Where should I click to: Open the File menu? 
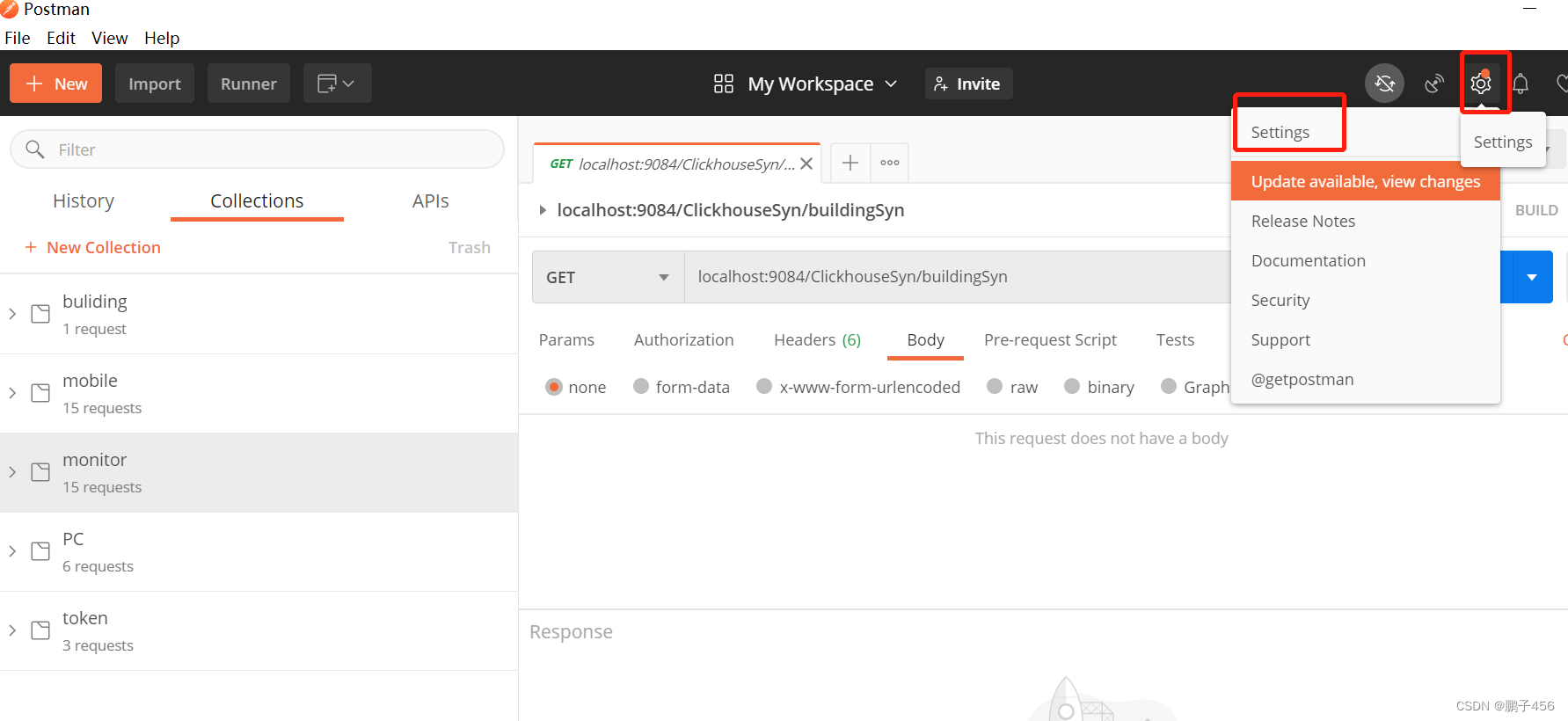point(18,38)
